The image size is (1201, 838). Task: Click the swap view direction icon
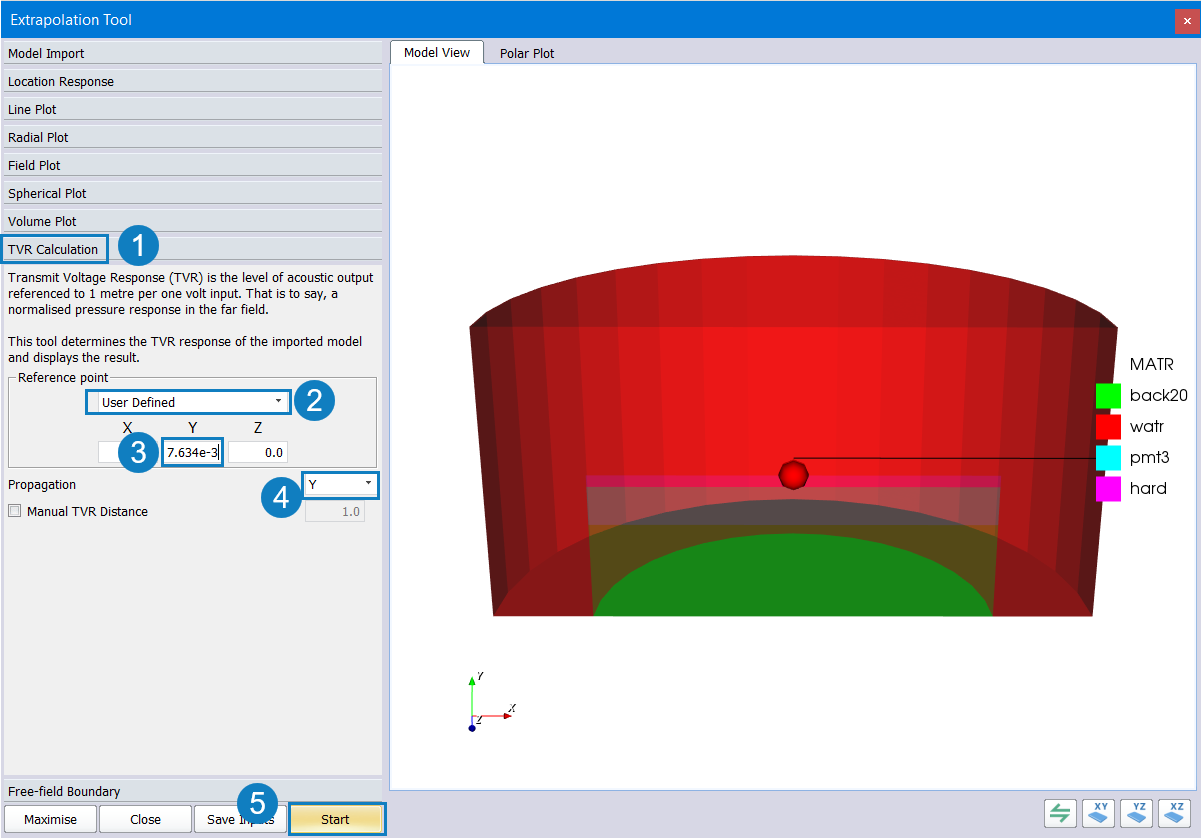coord(1060,813)
